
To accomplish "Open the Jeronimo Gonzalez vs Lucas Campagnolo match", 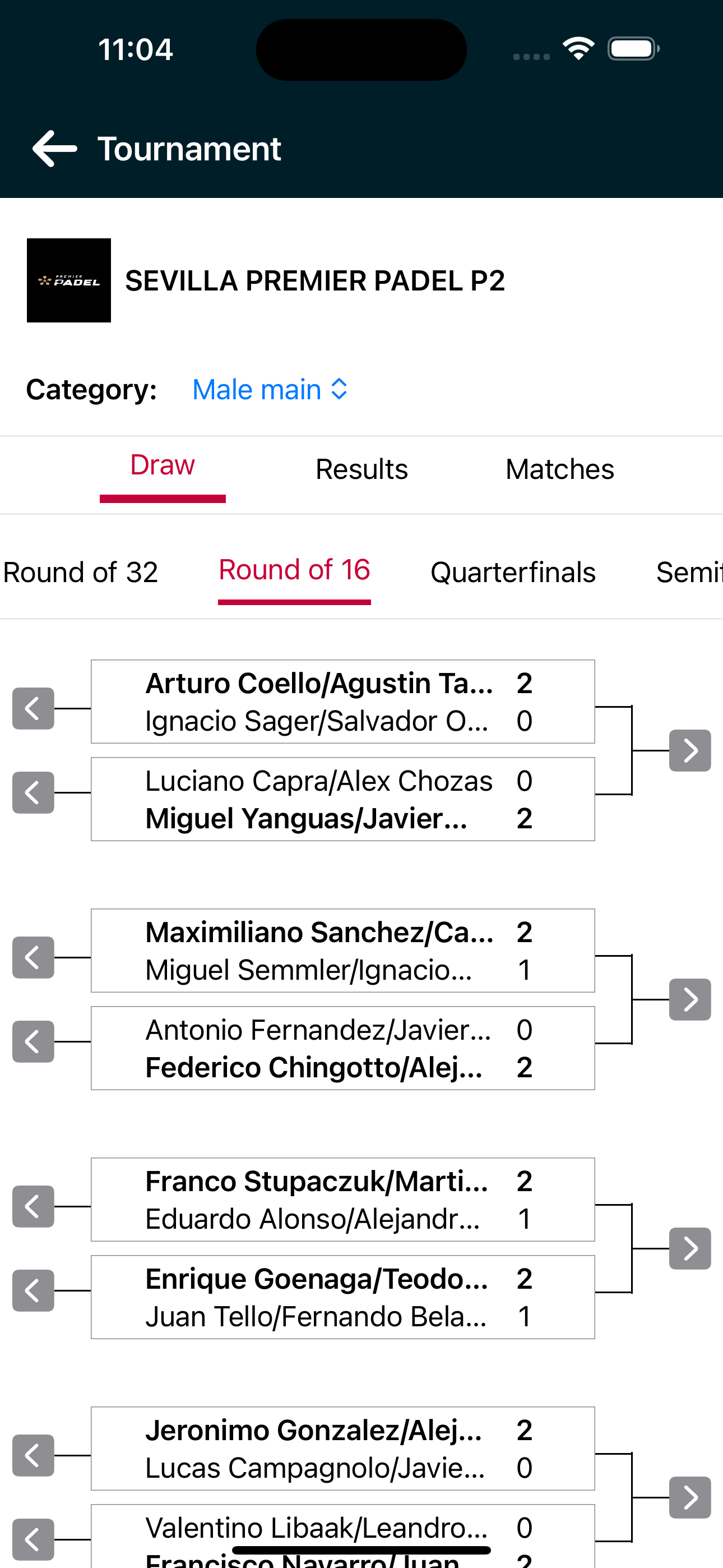I will [x=342, y=1449].
